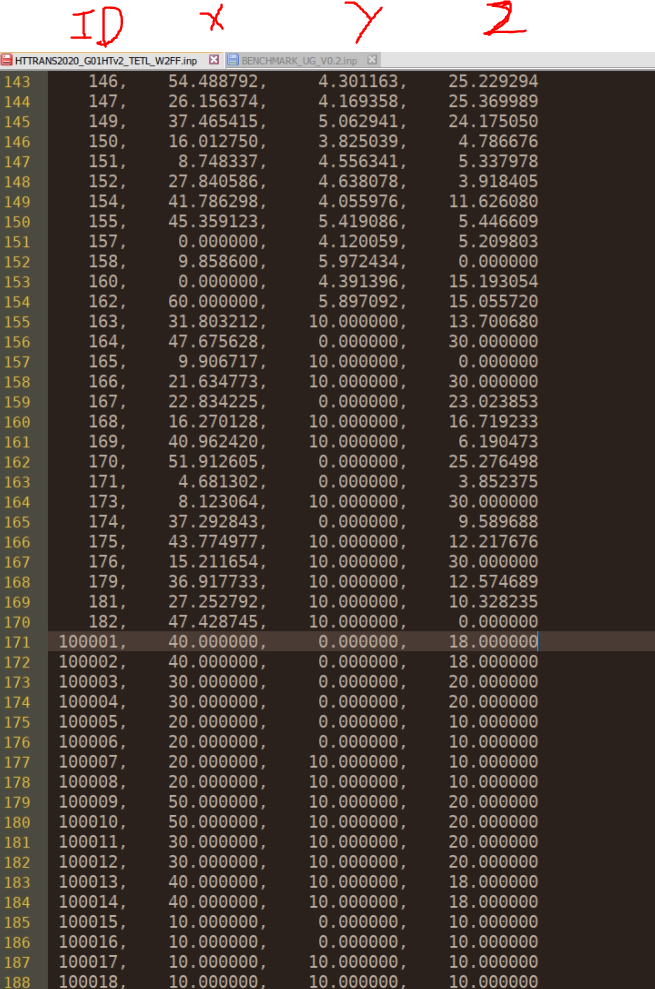Click the red unsaved-file icon on HTTRANS2020 tab
Image resolution: width=655 pixels, height=989 pixels.
pyautogui.click(x=6, y=61)
